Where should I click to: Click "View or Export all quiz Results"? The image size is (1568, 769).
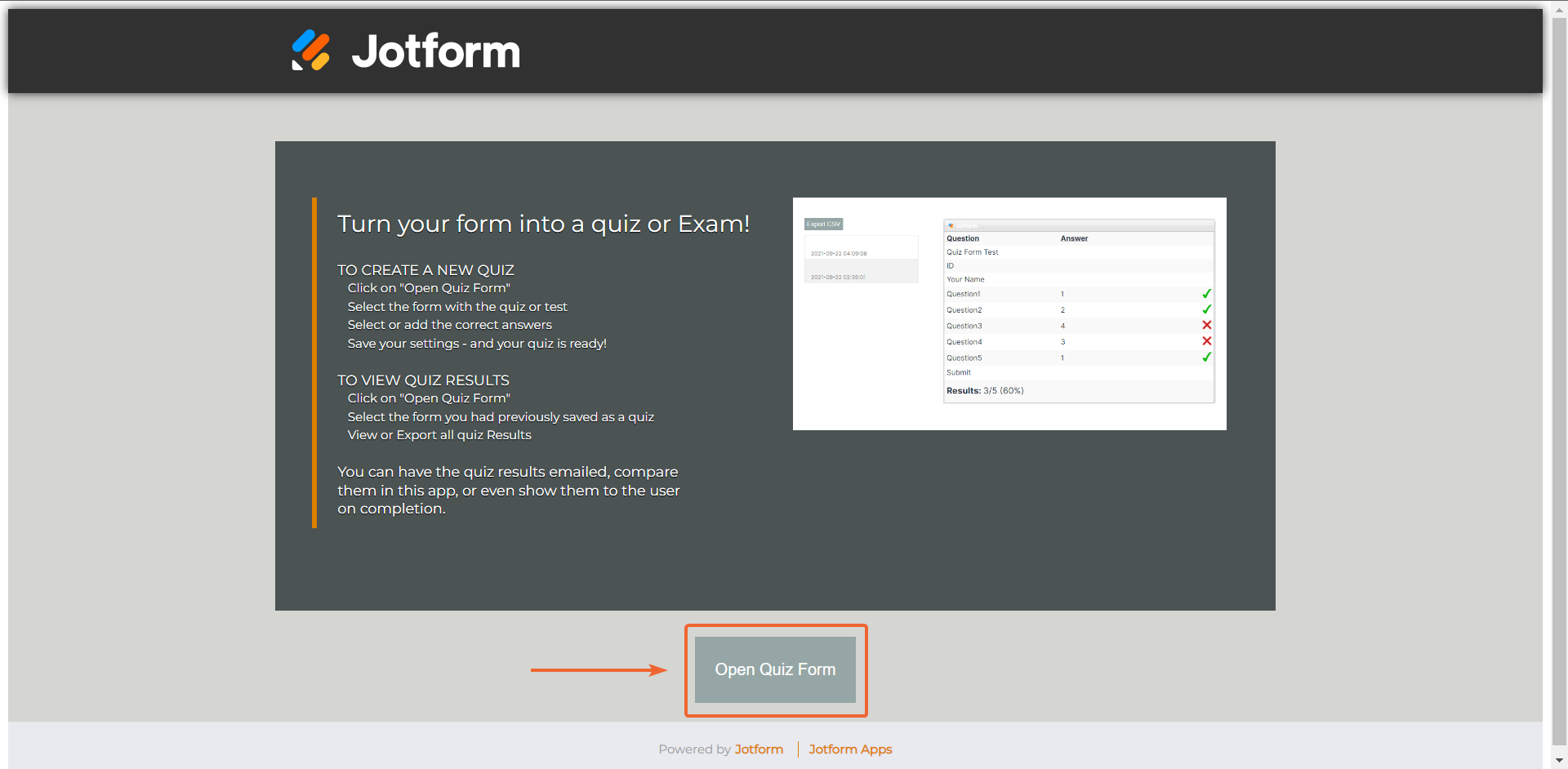(439, 435)
